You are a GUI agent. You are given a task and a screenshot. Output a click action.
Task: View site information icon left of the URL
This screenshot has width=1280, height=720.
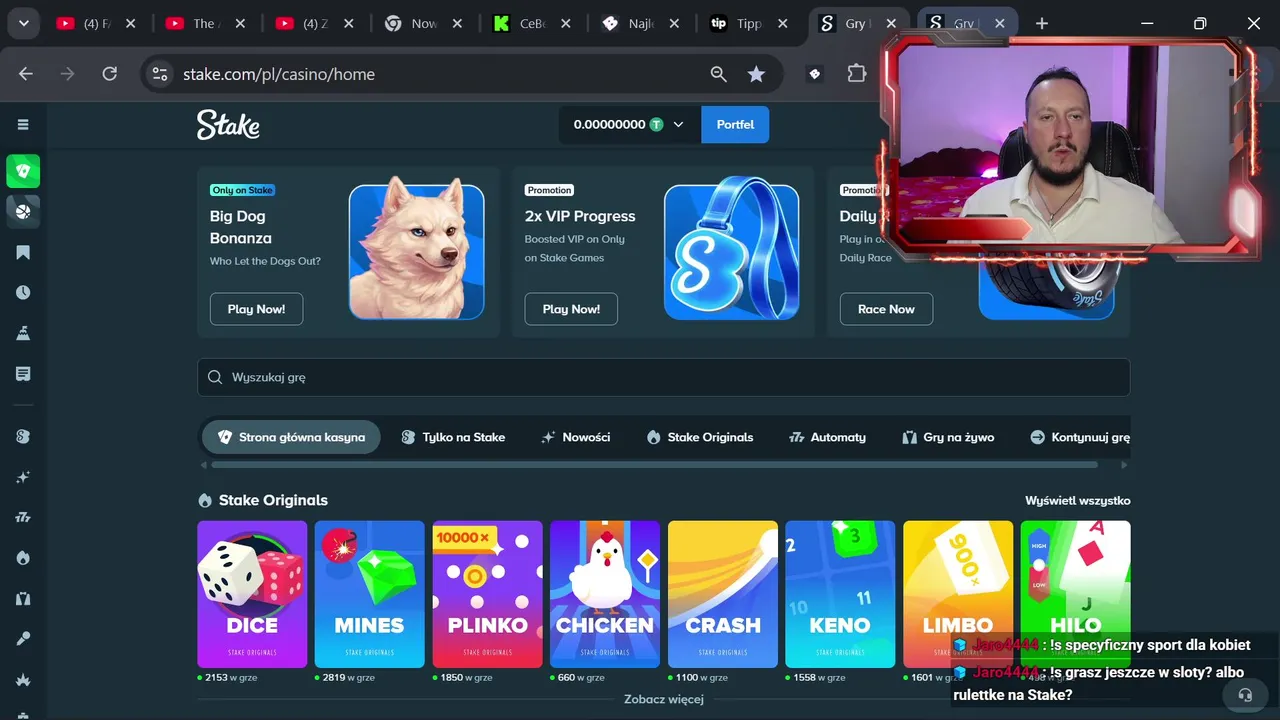159,74
